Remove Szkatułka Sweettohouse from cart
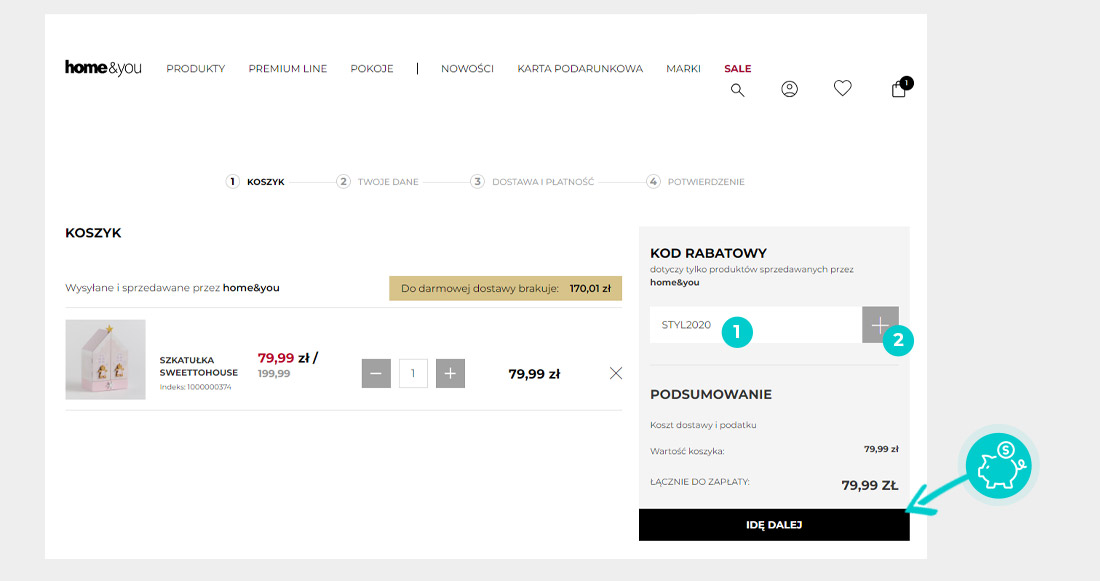 pyautogui.click(x=616, y=373)
